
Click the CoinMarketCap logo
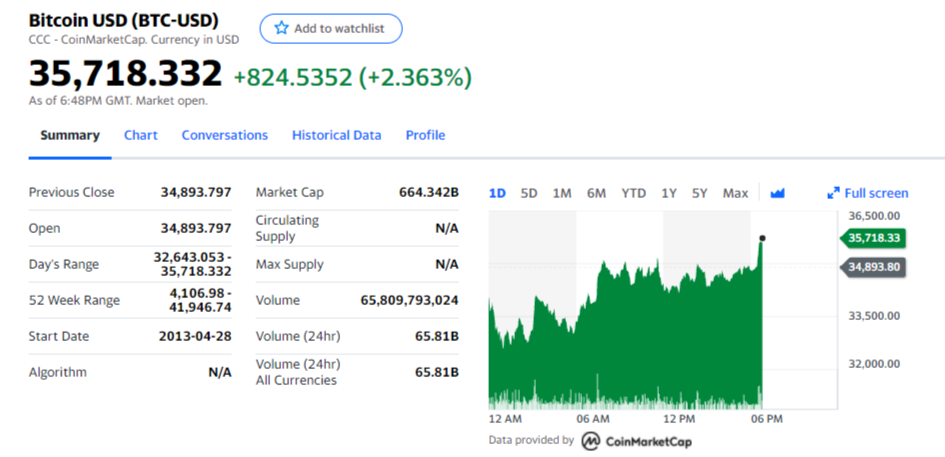click(x=637, y=441)
